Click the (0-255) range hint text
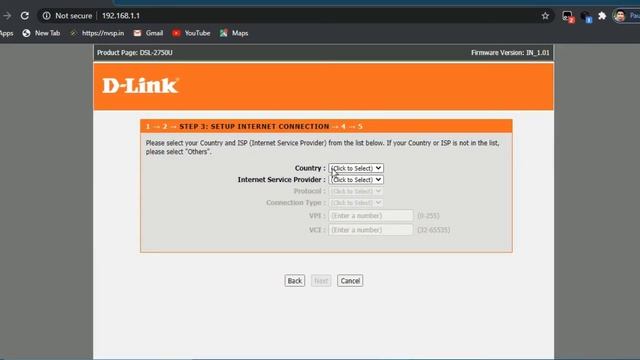This screenshot has width=640, height=360. tap(428, 216)
